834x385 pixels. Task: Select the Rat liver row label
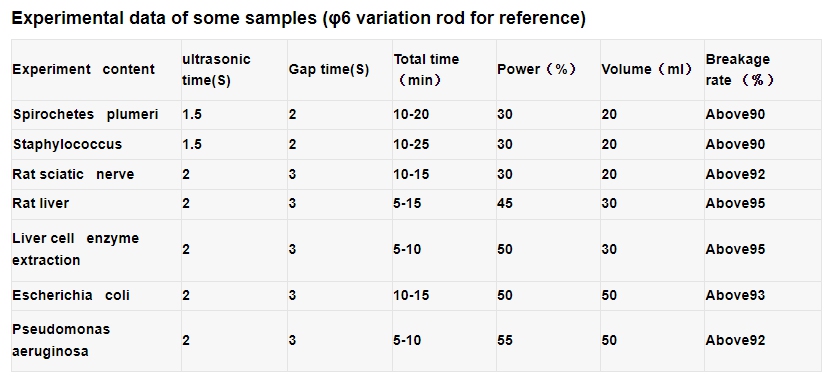[40, 203]
